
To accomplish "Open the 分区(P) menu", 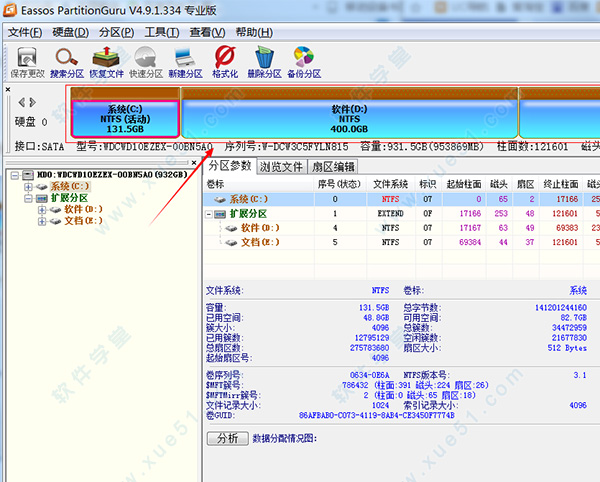I will tap(116, 33).
